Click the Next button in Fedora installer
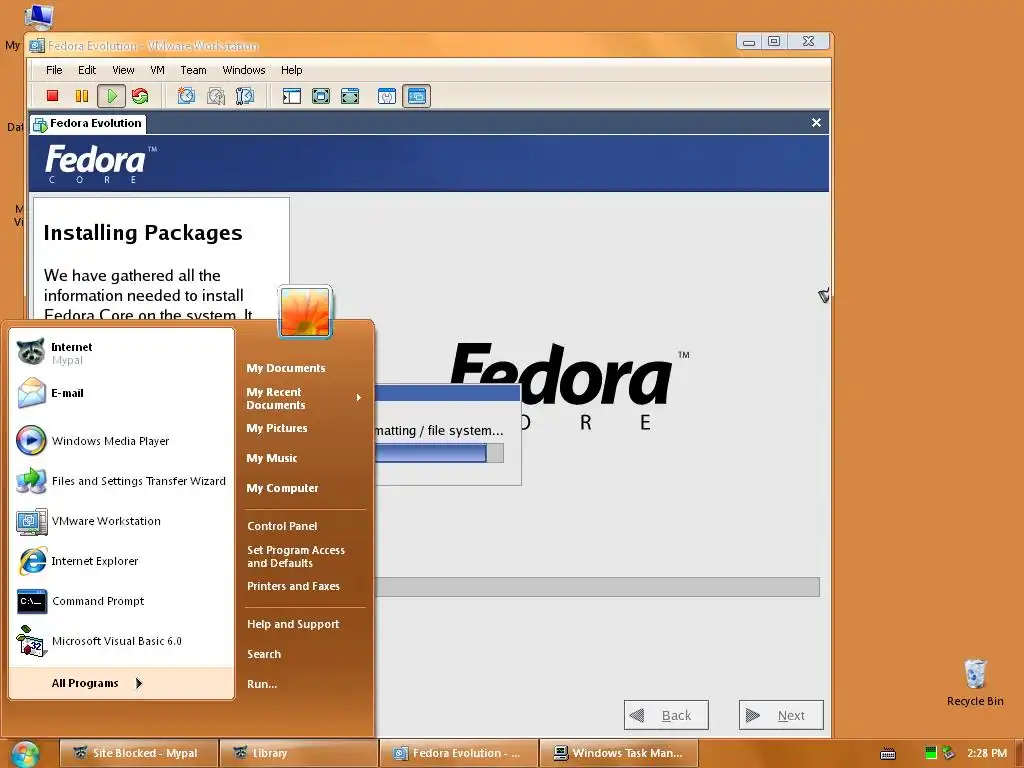1024x768 pixels. point(781,715)
